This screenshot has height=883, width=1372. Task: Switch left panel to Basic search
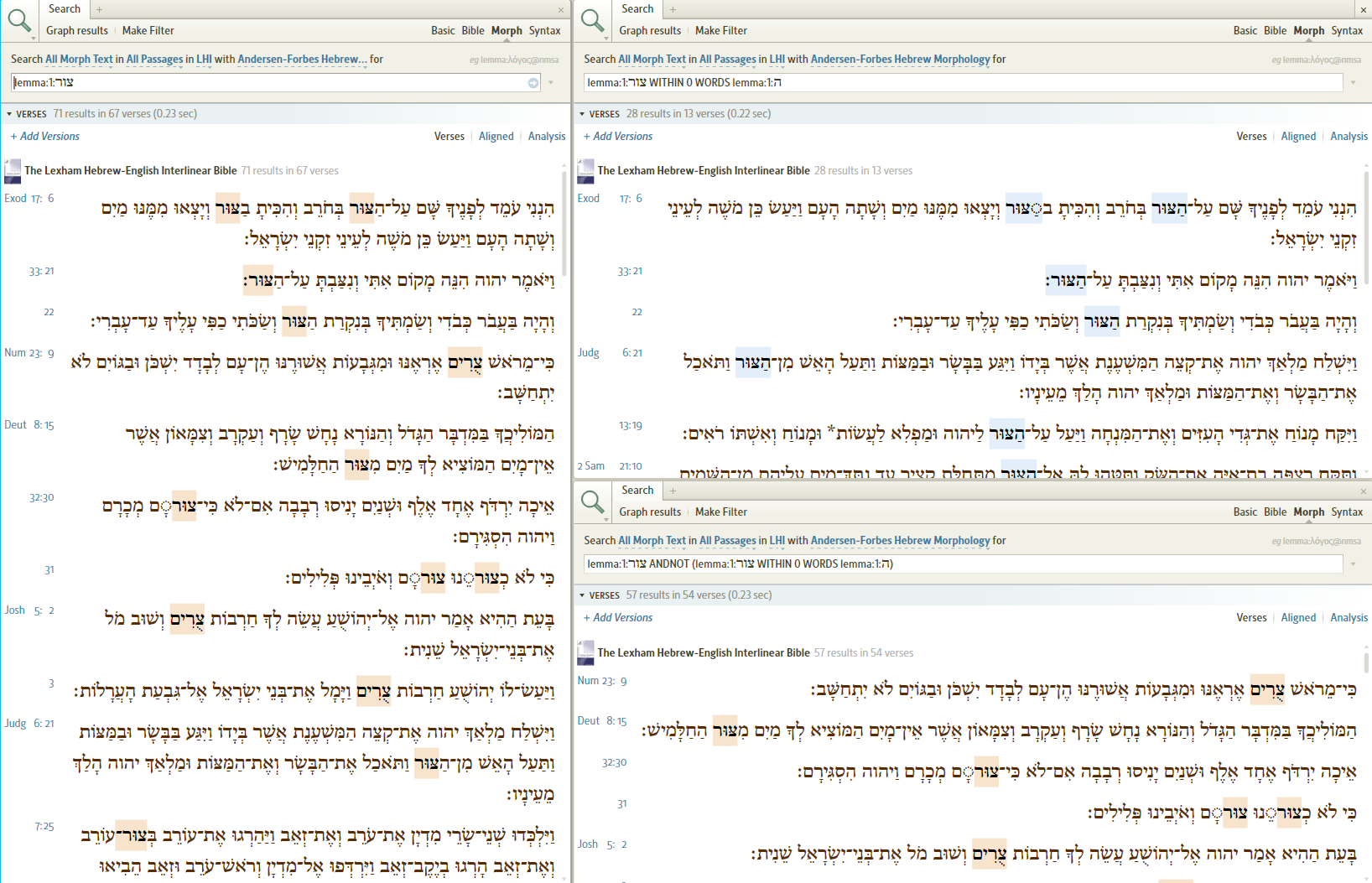coord(443,30)
